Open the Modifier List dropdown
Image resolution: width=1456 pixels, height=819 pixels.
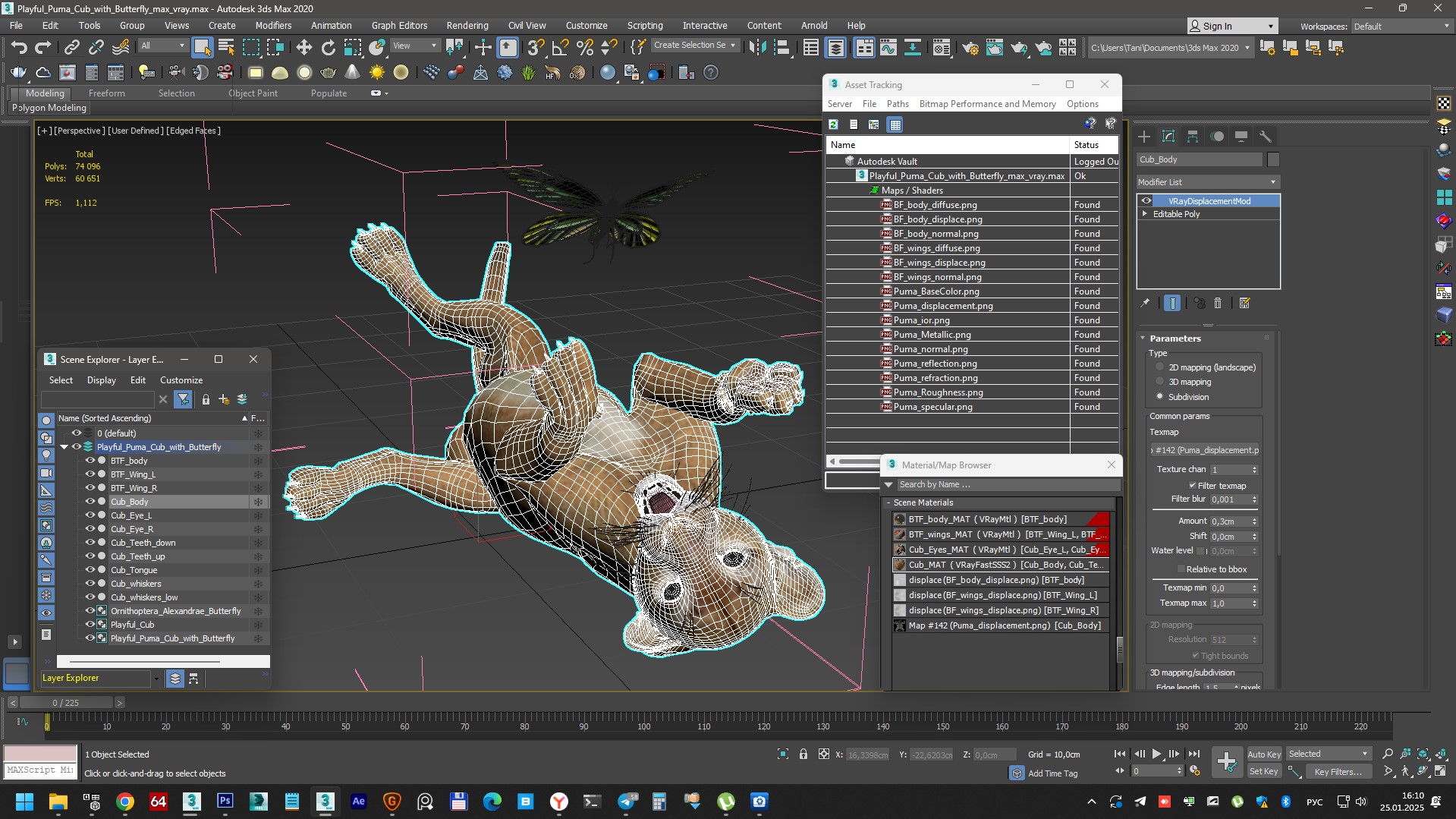click(x=1208, y=182)
